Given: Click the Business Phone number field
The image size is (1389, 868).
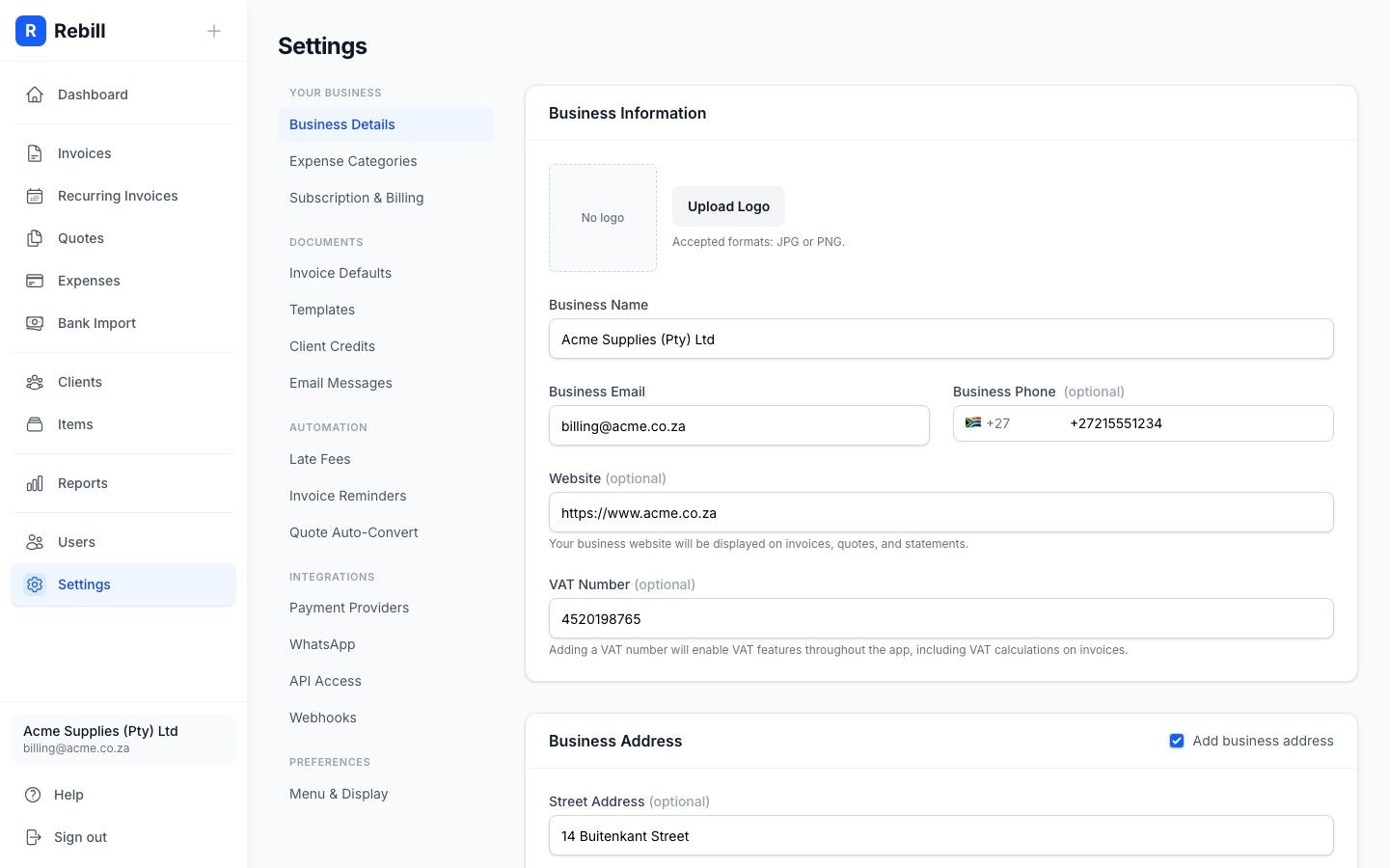Looking at the screenshot, I should [1196, 423].
